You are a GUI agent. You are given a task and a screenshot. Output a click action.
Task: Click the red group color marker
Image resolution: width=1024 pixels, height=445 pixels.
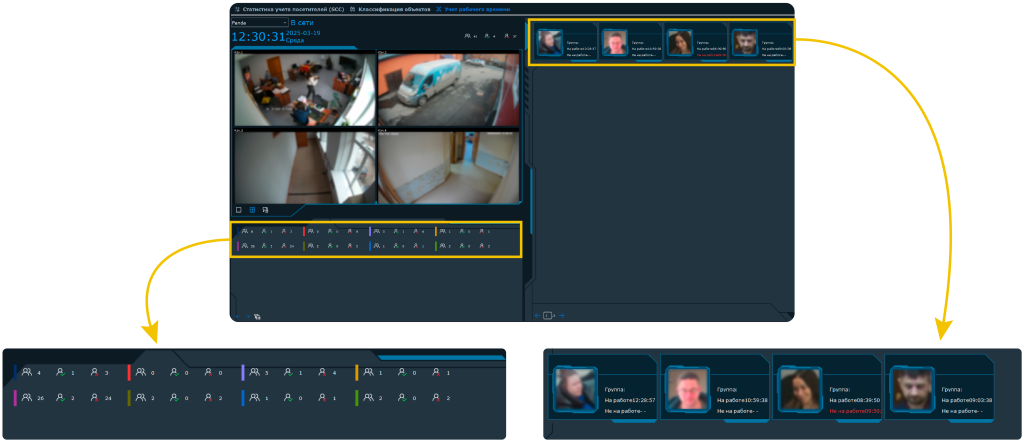pyautogui.click(x=303, y=231)
